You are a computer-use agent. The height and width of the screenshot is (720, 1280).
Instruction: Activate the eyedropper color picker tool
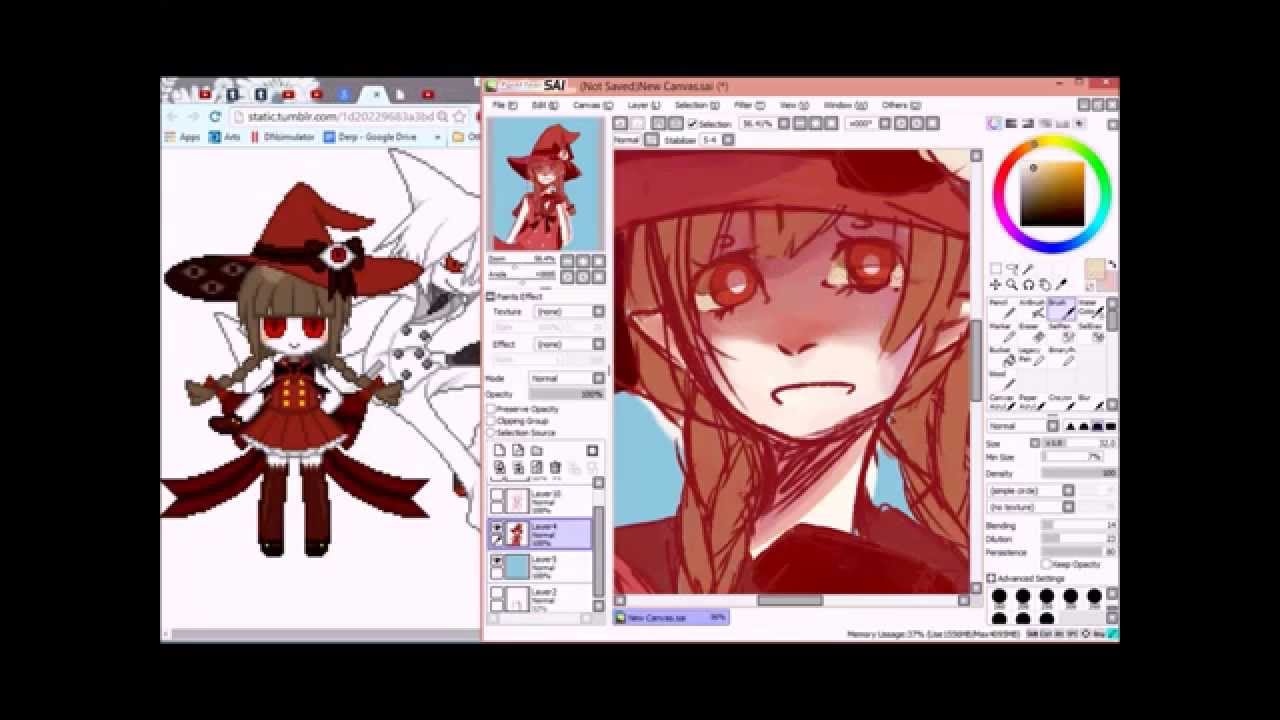[1061, 285]
